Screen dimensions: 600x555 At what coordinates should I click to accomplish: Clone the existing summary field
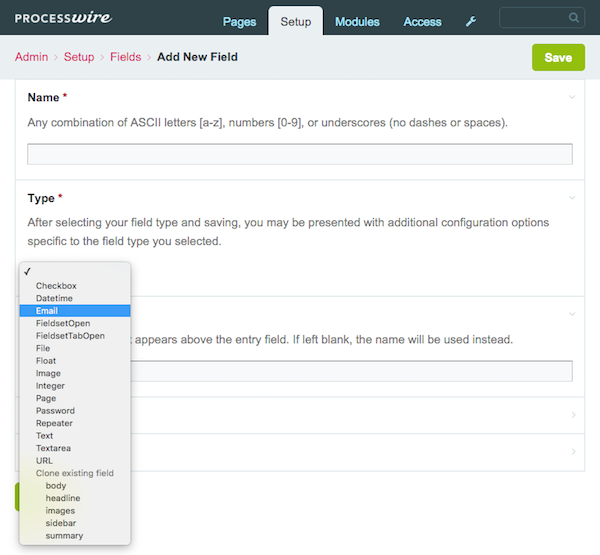pos(75,536)
